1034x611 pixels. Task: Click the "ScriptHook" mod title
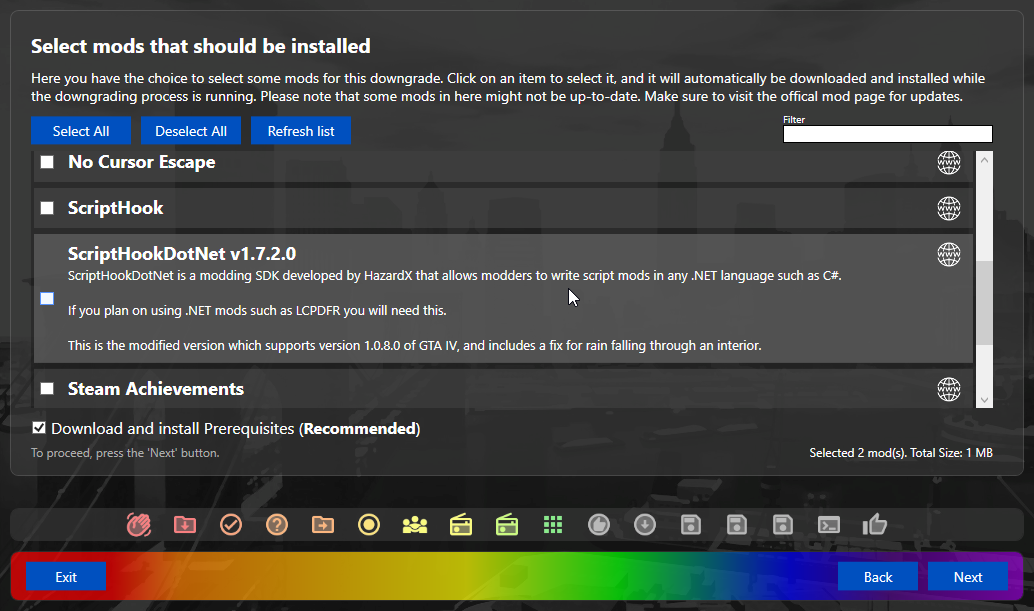click(x=115, y=208)
